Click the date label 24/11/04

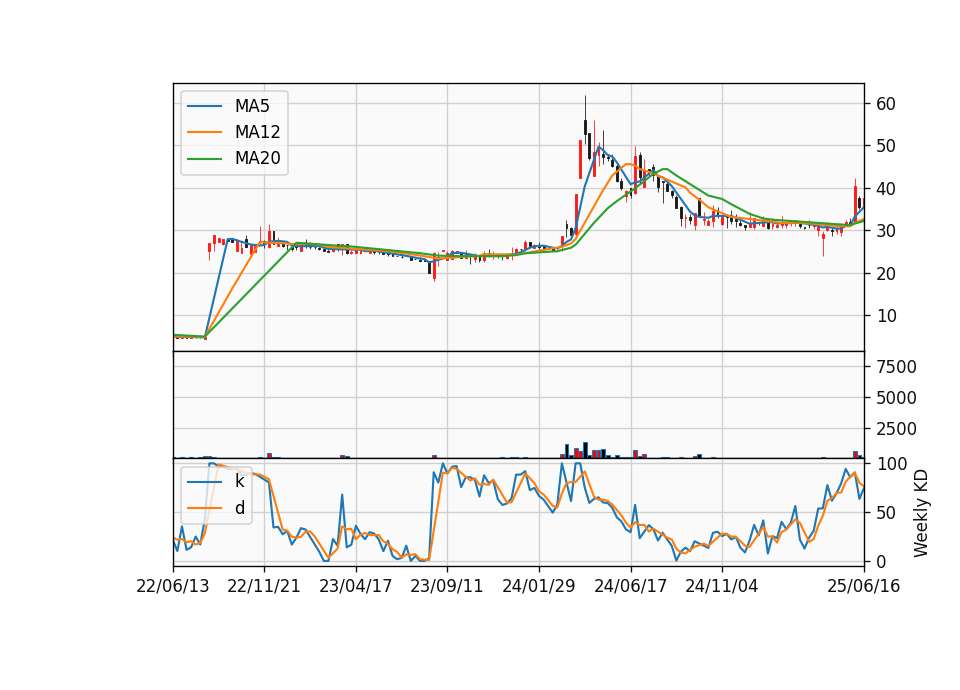(x=722, y=586)
